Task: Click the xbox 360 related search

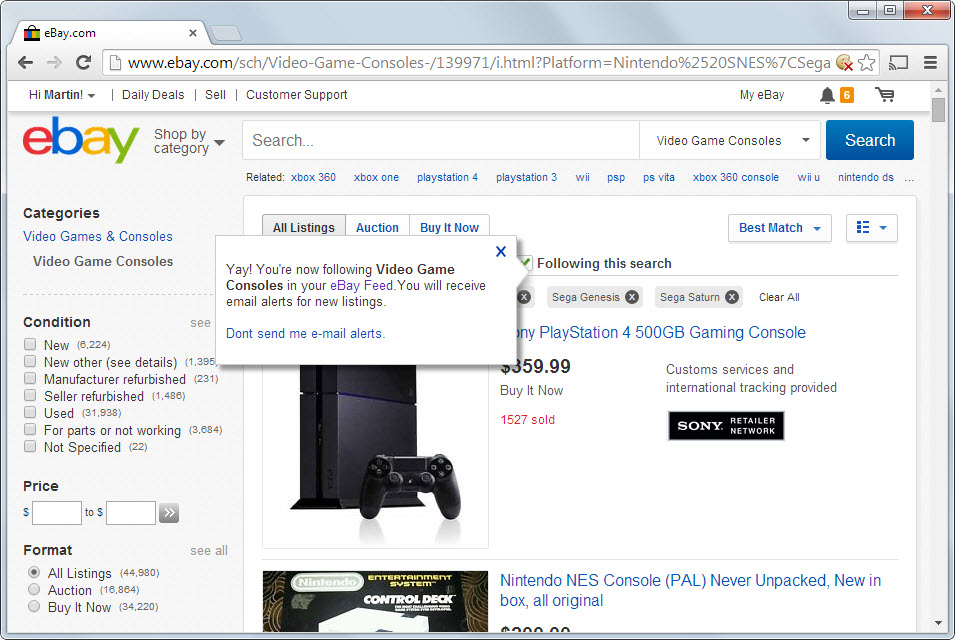Action: 313,177
